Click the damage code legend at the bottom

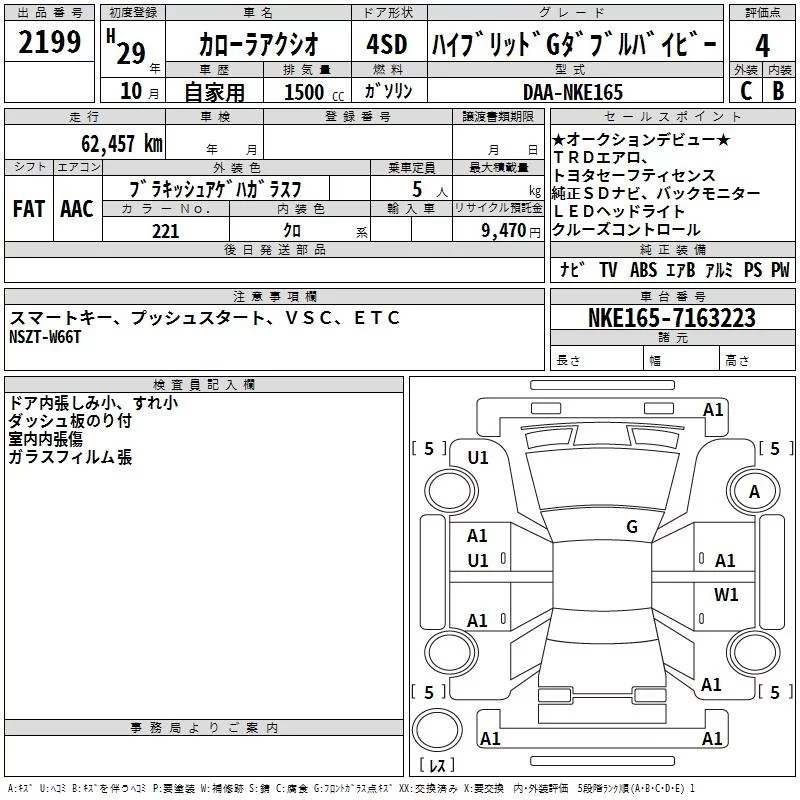[351, 789]
